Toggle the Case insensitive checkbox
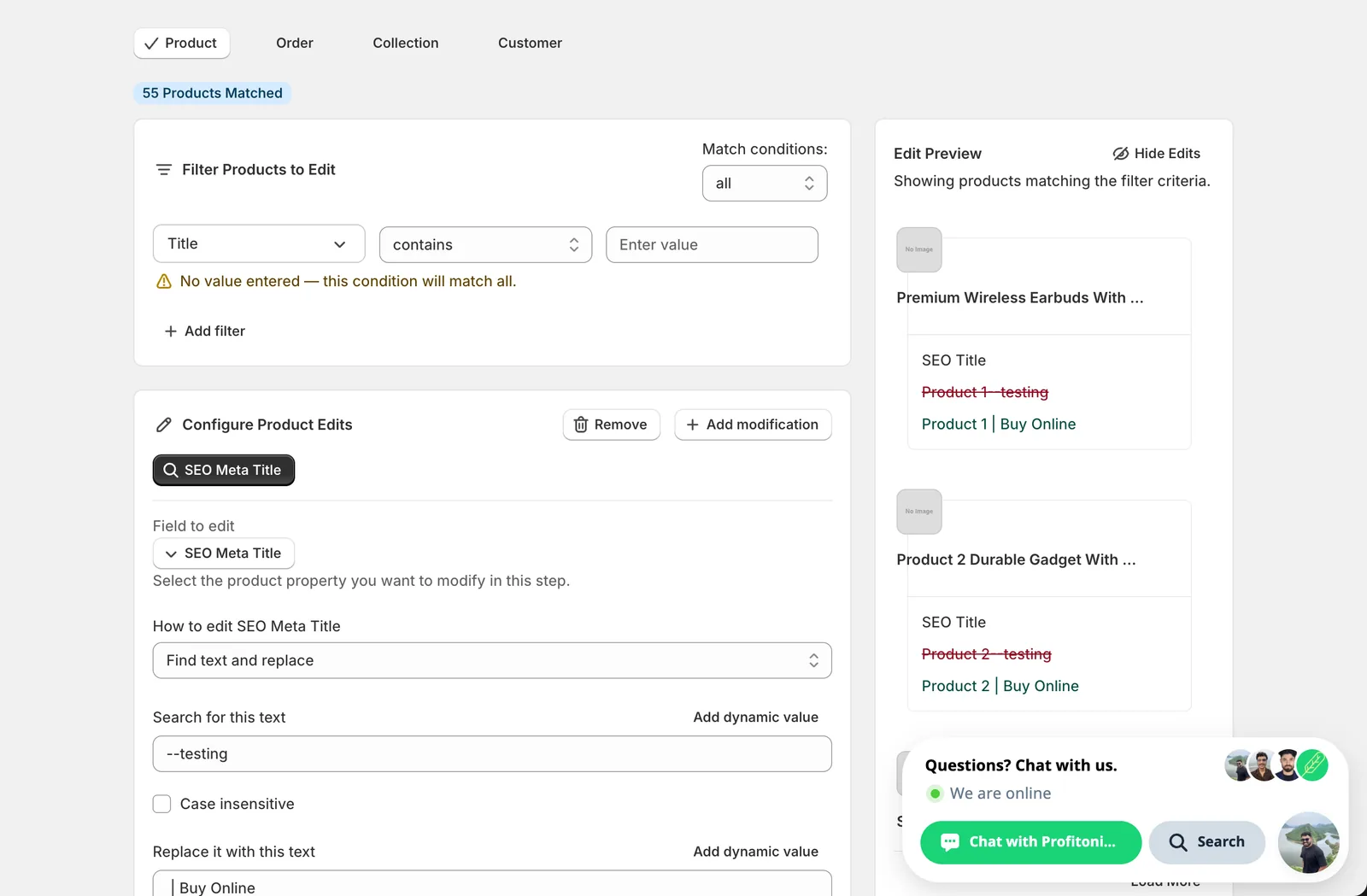Image resolution: width=1367 pixels, height=896 pixels. click(x=161, y=804)
